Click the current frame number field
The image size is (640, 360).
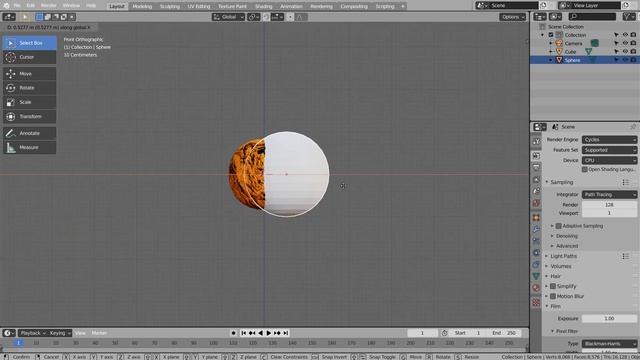click(x=422, y=333)
